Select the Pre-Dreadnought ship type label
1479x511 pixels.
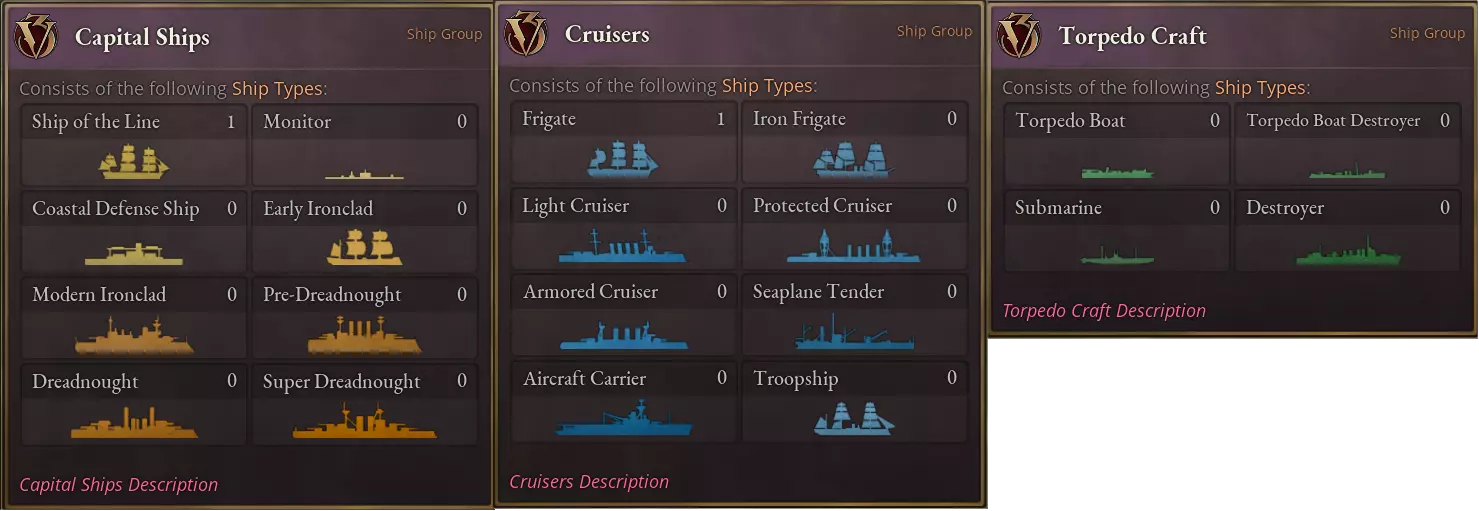tap(332, 295)
